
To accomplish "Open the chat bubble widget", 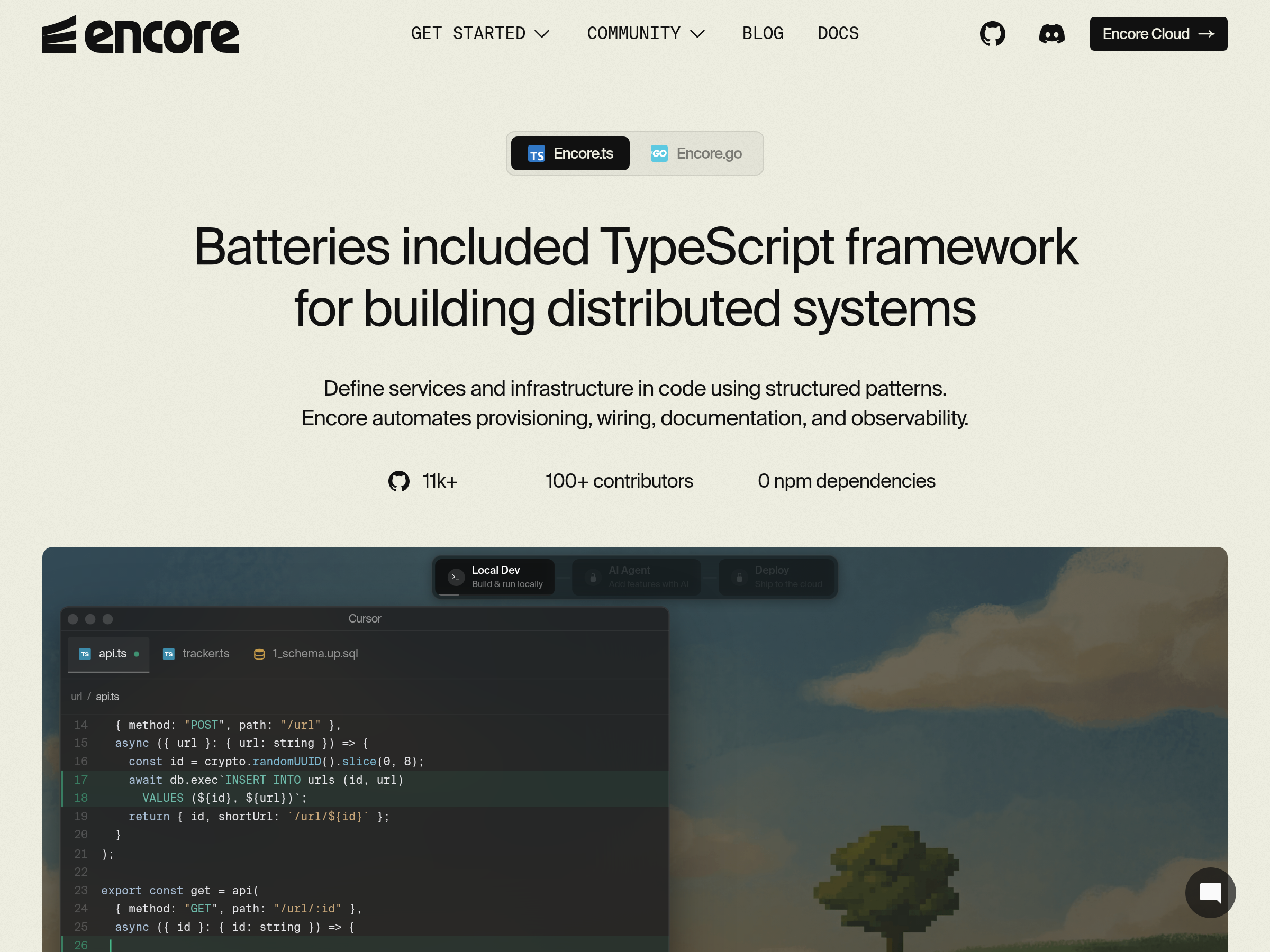I will tap(1210, 892).
